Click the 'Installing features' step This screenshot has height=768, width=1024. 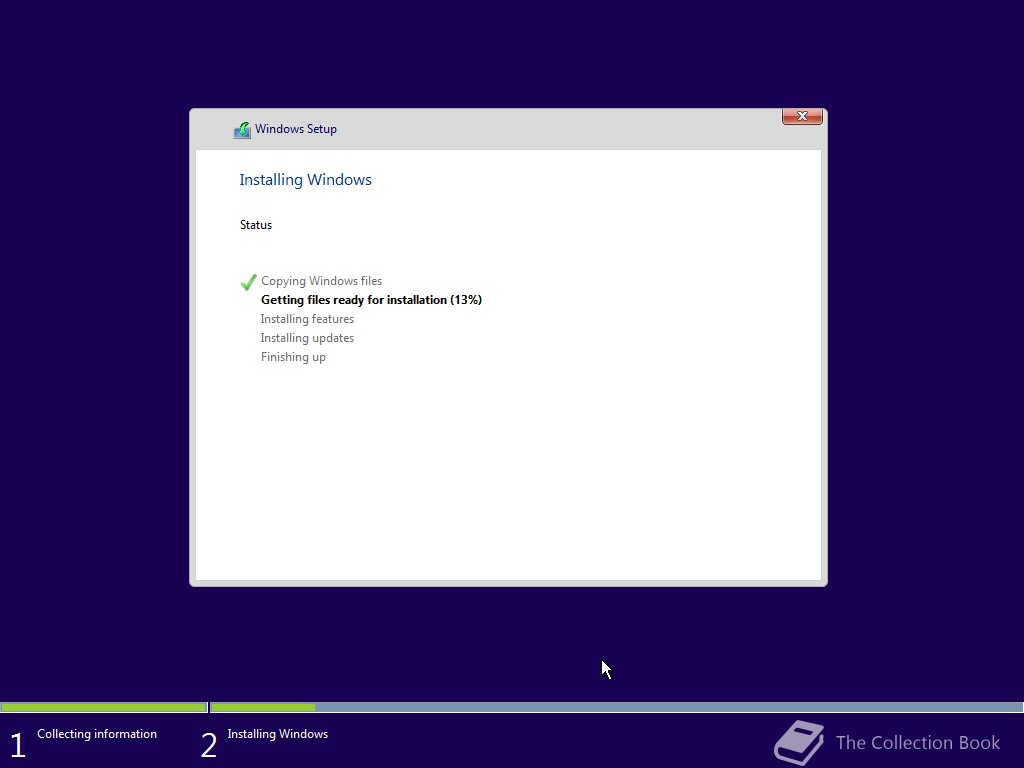point(307,319)
